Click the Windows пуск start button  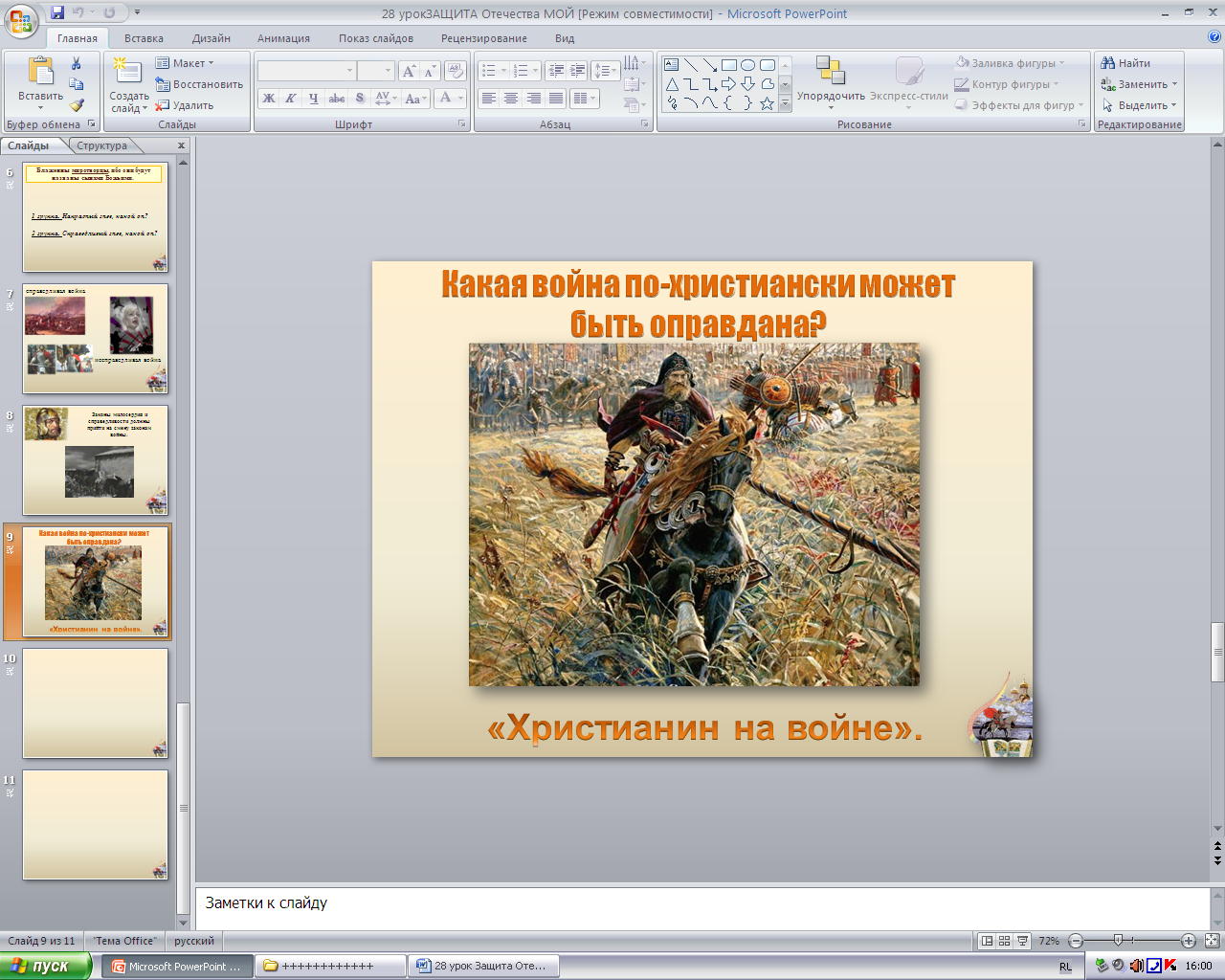pos(45,966)
